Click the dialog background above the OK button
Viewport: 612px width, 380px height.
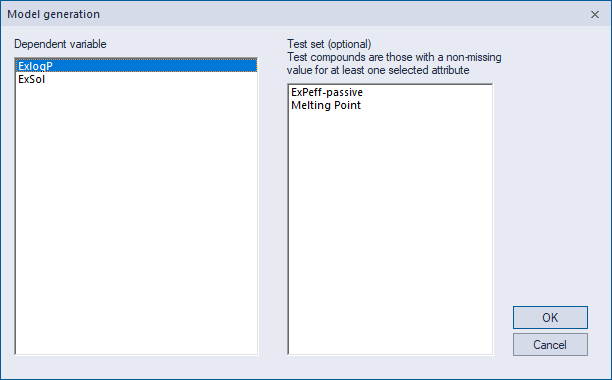point(550,195)
